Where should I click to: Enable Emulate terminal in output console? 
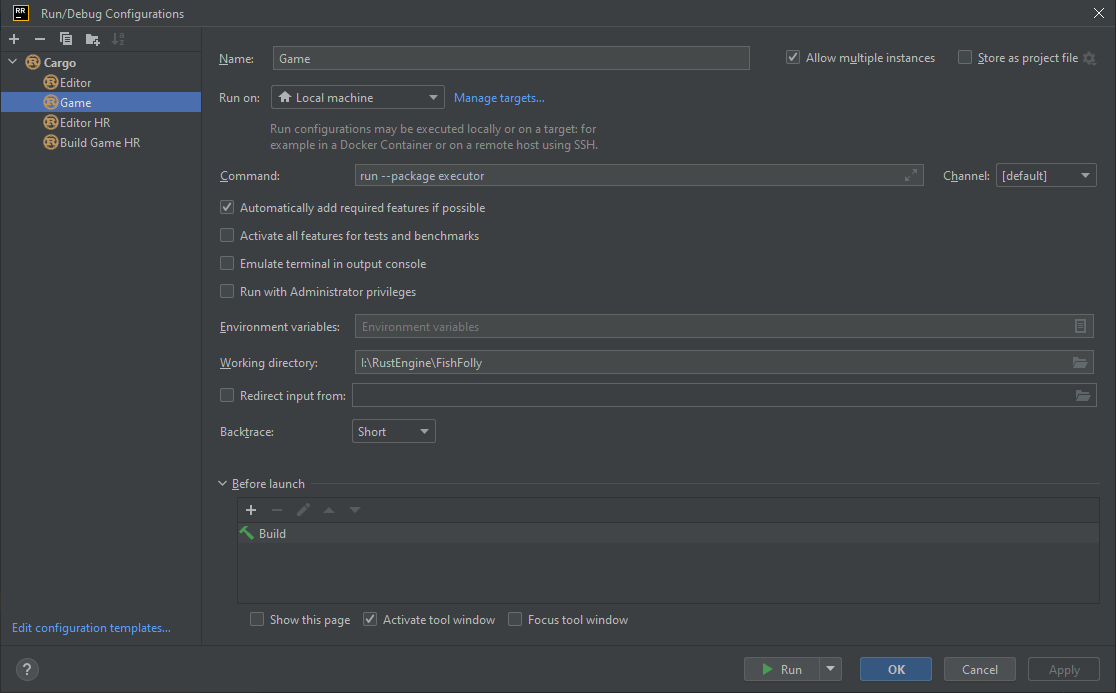[x=227, y=264]
